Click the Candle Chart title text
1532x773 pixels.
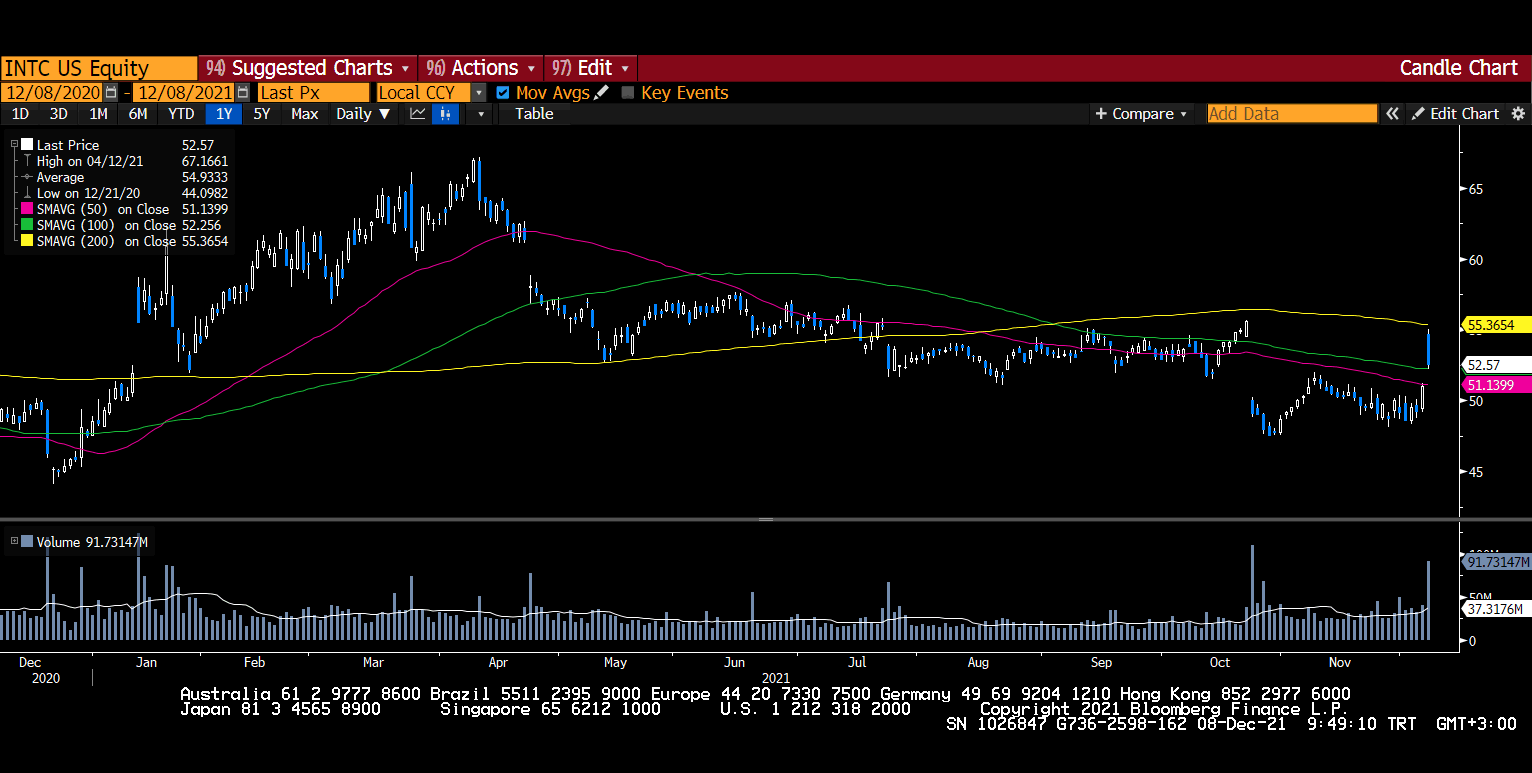click(x=1458, y=68)
